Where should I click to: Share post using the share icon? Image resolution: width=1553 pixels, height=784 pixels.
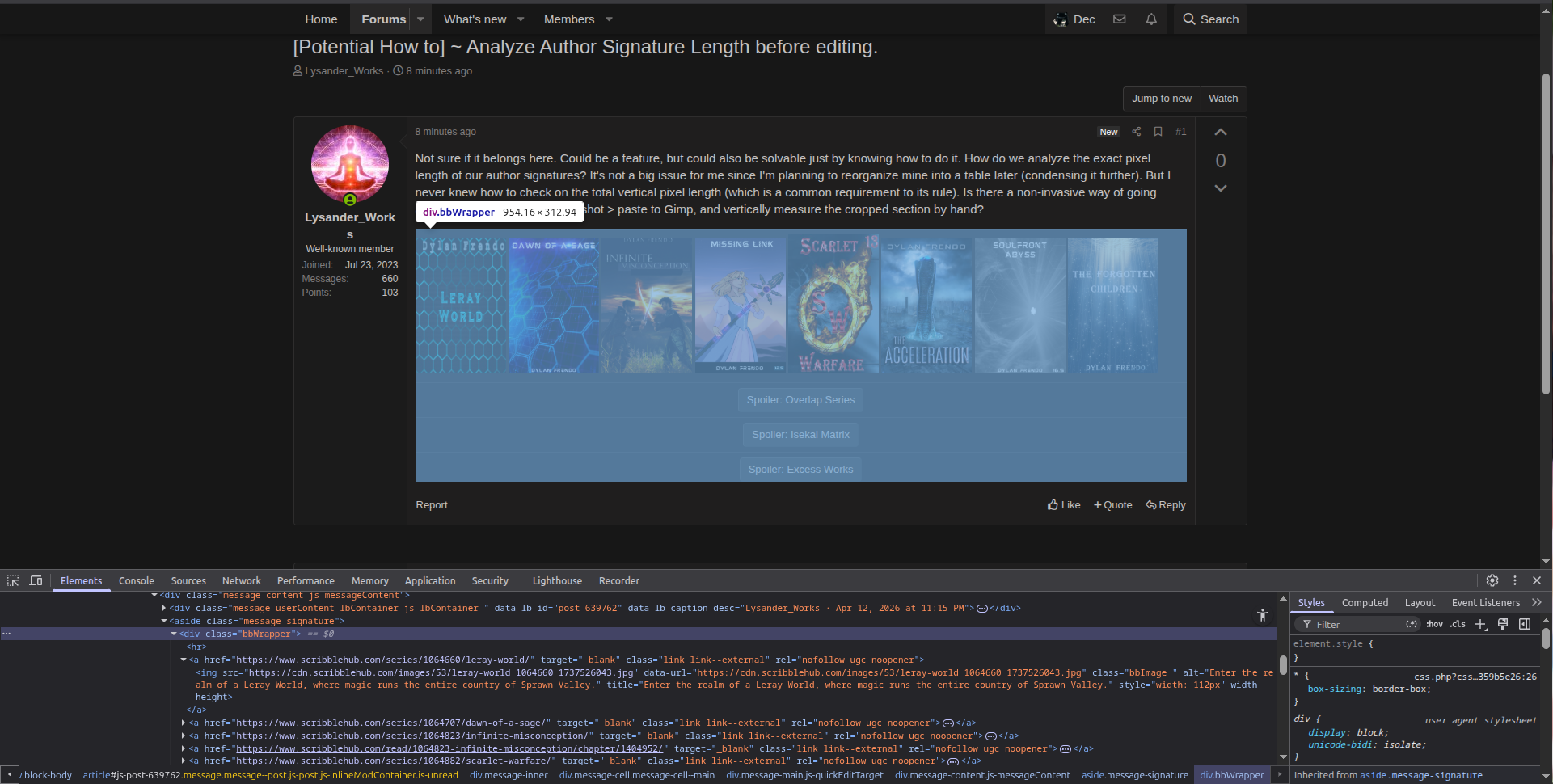[1137, 132]
